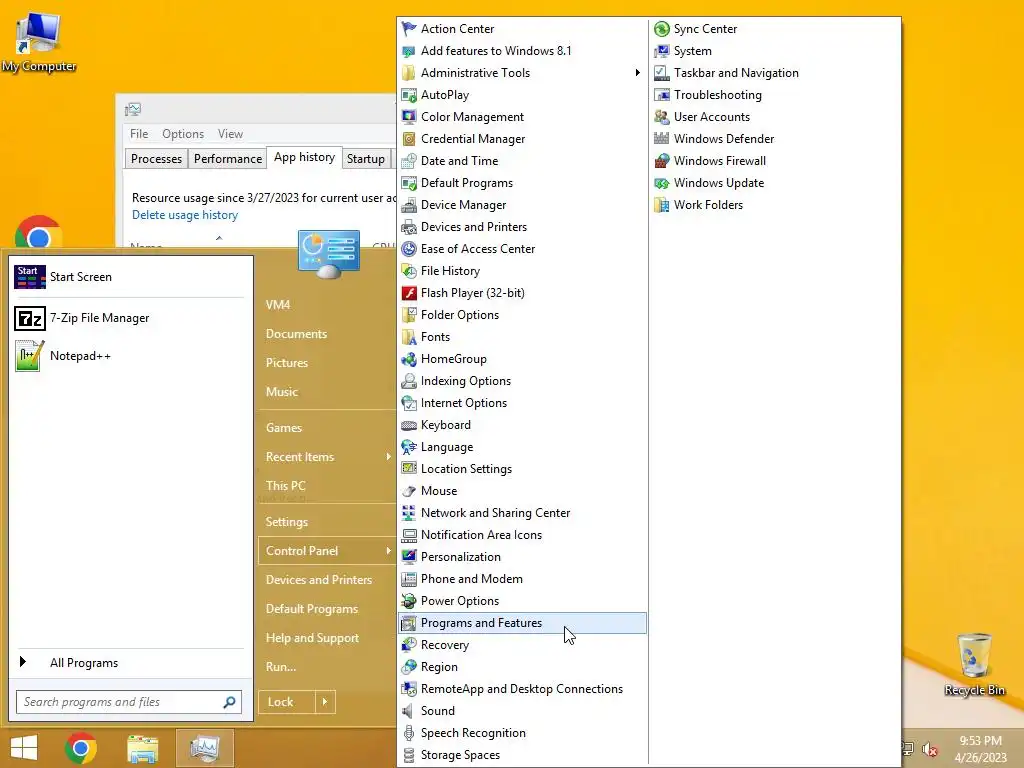The width and height of the screenshot is (1024, 768).
Task: Click the VM4 user name
Action: pos(278,305)
